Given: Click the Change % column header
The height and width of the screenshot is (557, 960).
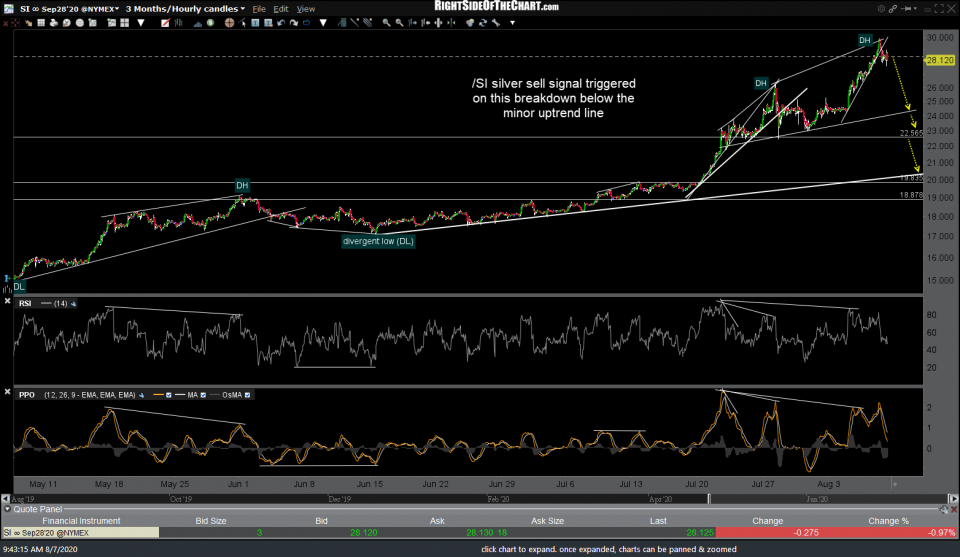Looking at the screenshot, I should 888,519.
